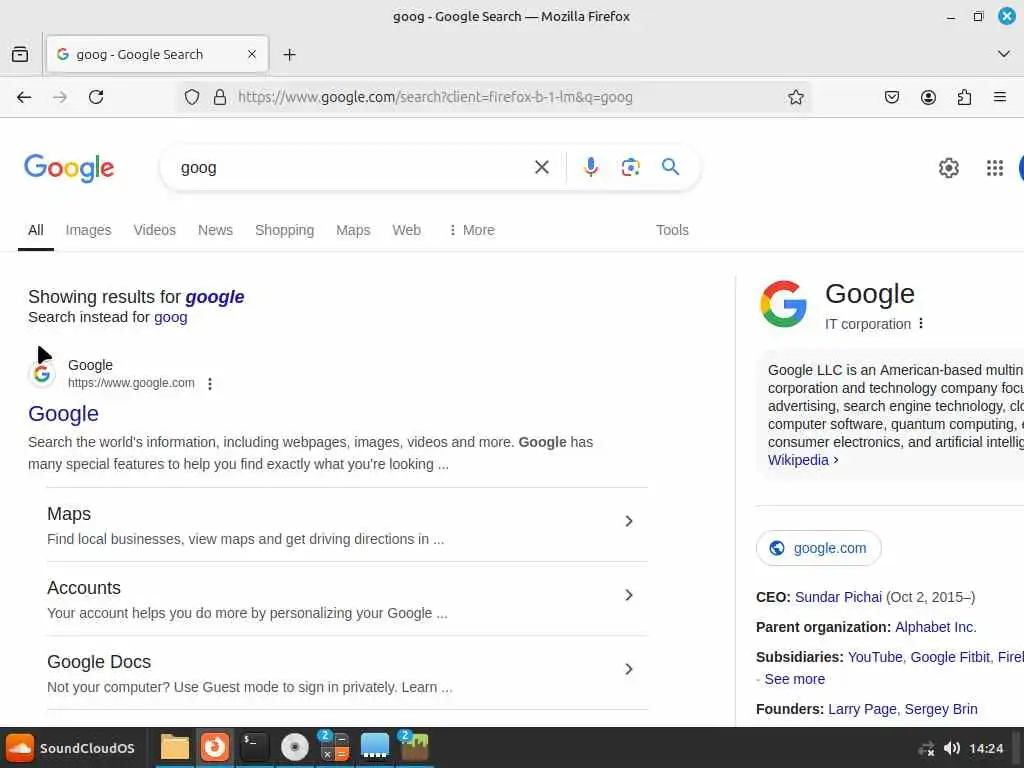Open disc media app in taskbar
This screenshot has height=768, width=1024.
295,748
